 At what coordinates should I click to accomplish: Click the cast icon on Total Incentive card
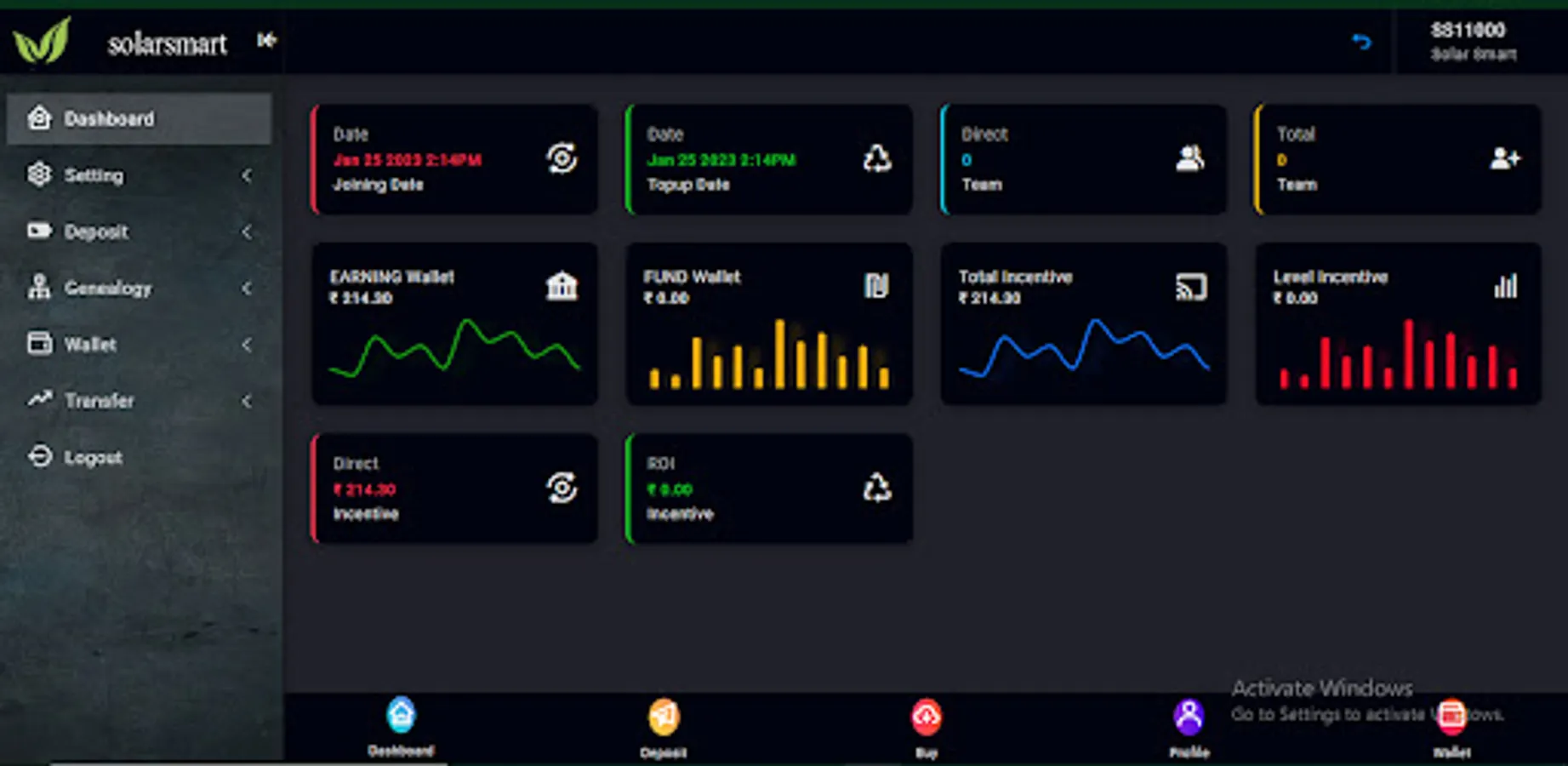(x=1191, y=288)
